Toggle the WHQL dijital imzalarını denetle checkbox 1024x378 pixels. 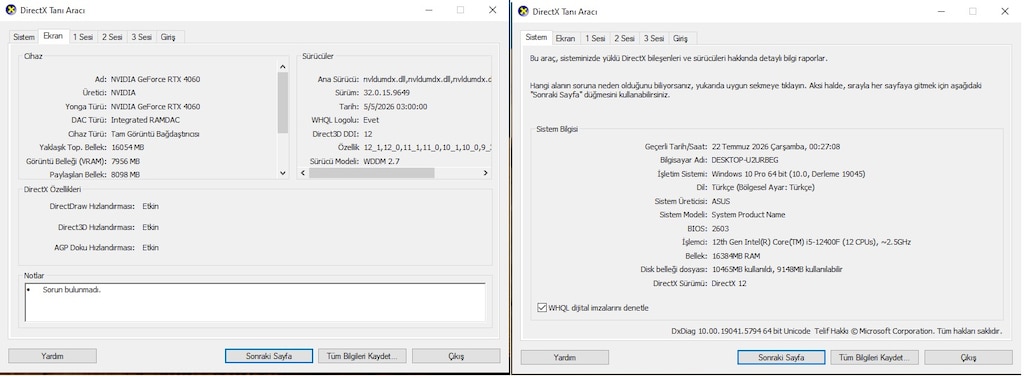pos(541,307)
